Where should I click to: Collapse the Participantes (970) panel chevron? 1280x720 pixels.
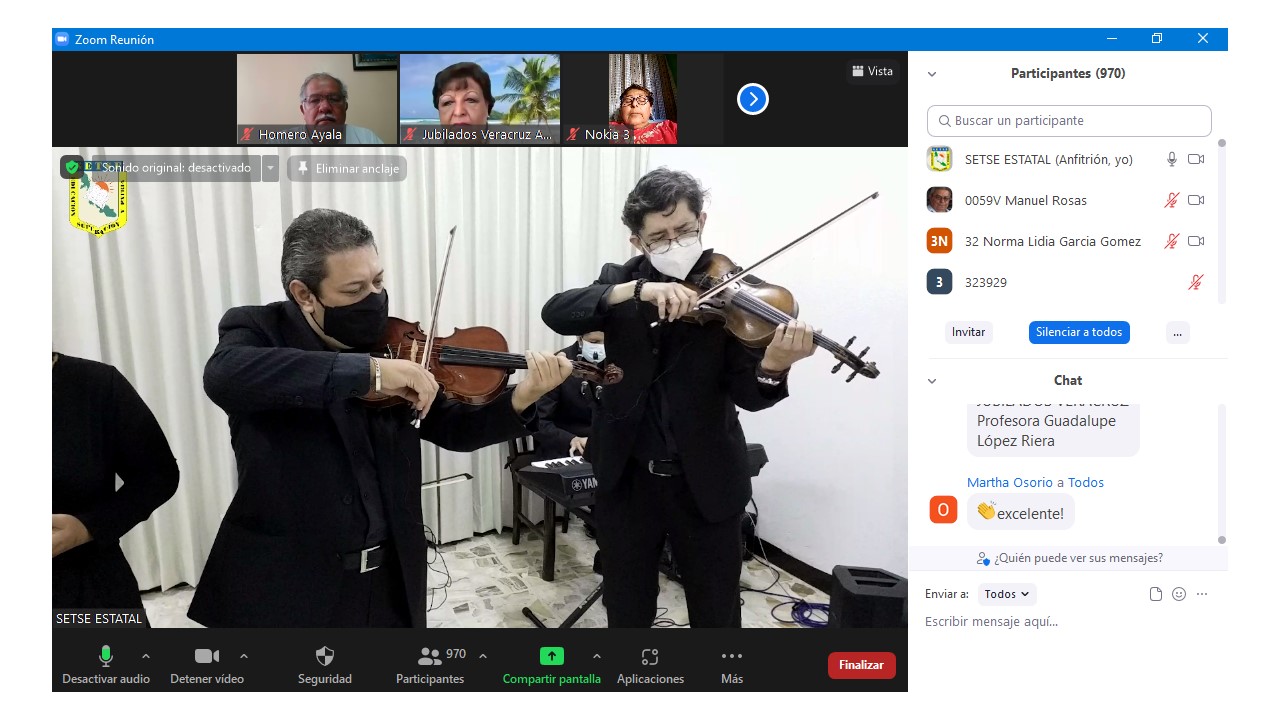point(932,74)
